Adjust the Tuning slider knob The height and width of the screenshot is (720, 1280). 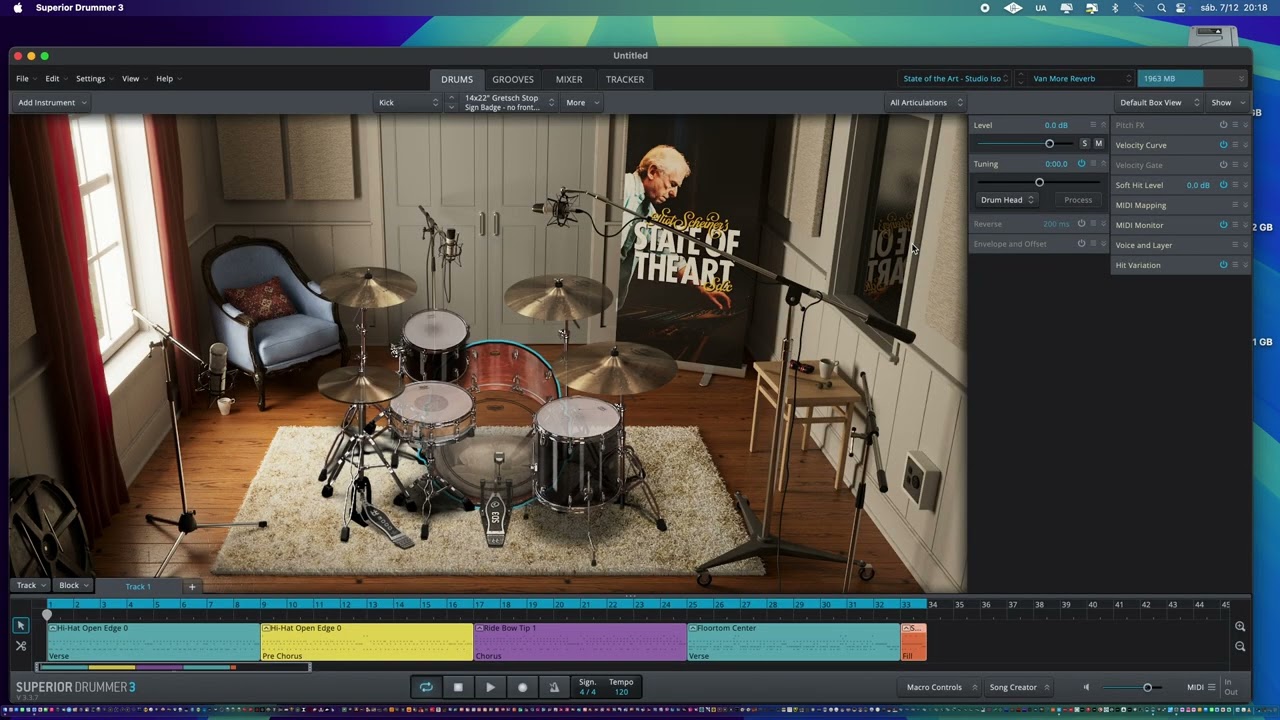pos(1039,182)
